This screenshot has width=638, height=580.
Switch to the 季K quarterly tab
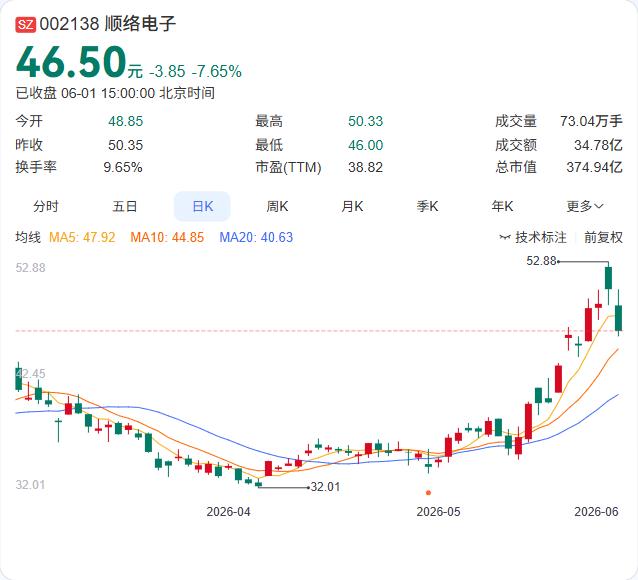(x=427, y=206)
